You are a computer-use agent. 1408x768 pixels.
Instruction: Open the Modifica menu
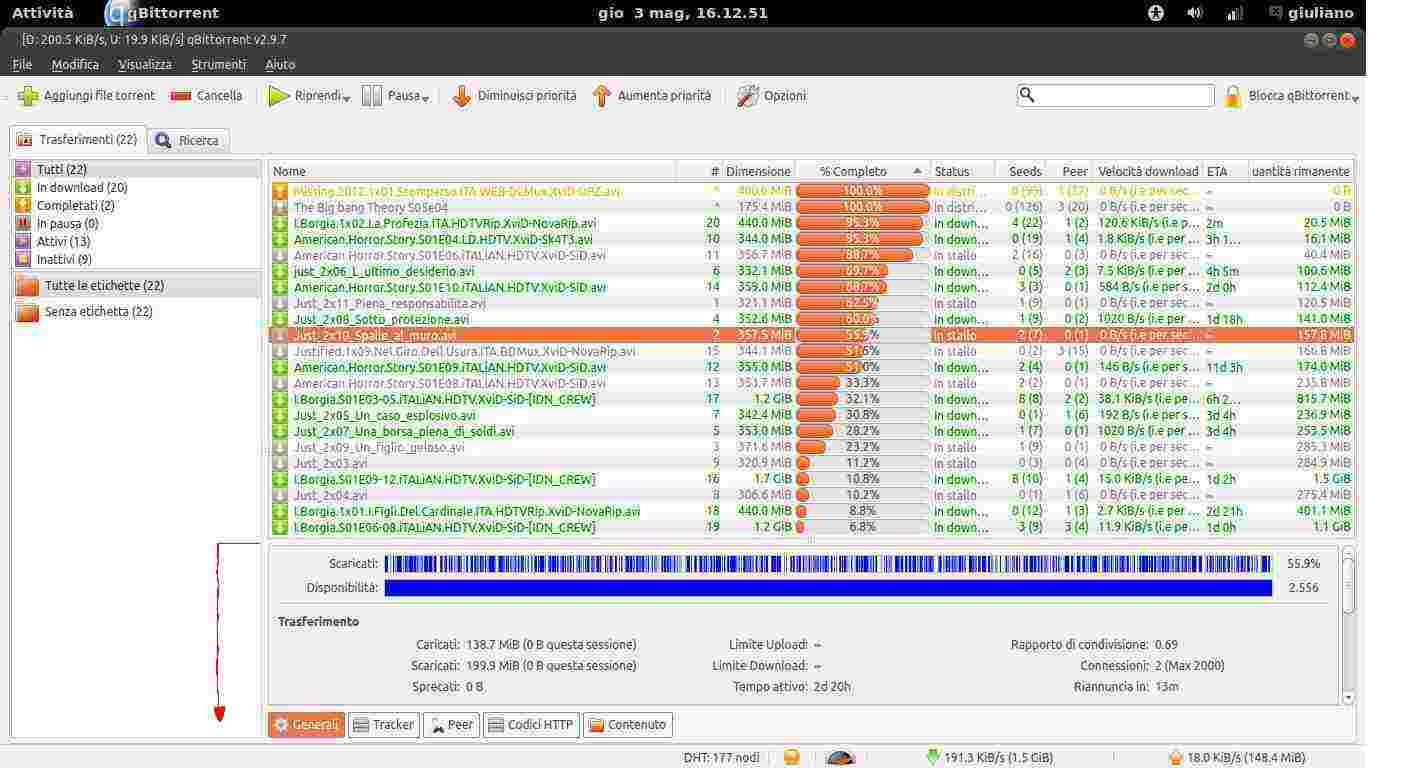coord(75,64)
